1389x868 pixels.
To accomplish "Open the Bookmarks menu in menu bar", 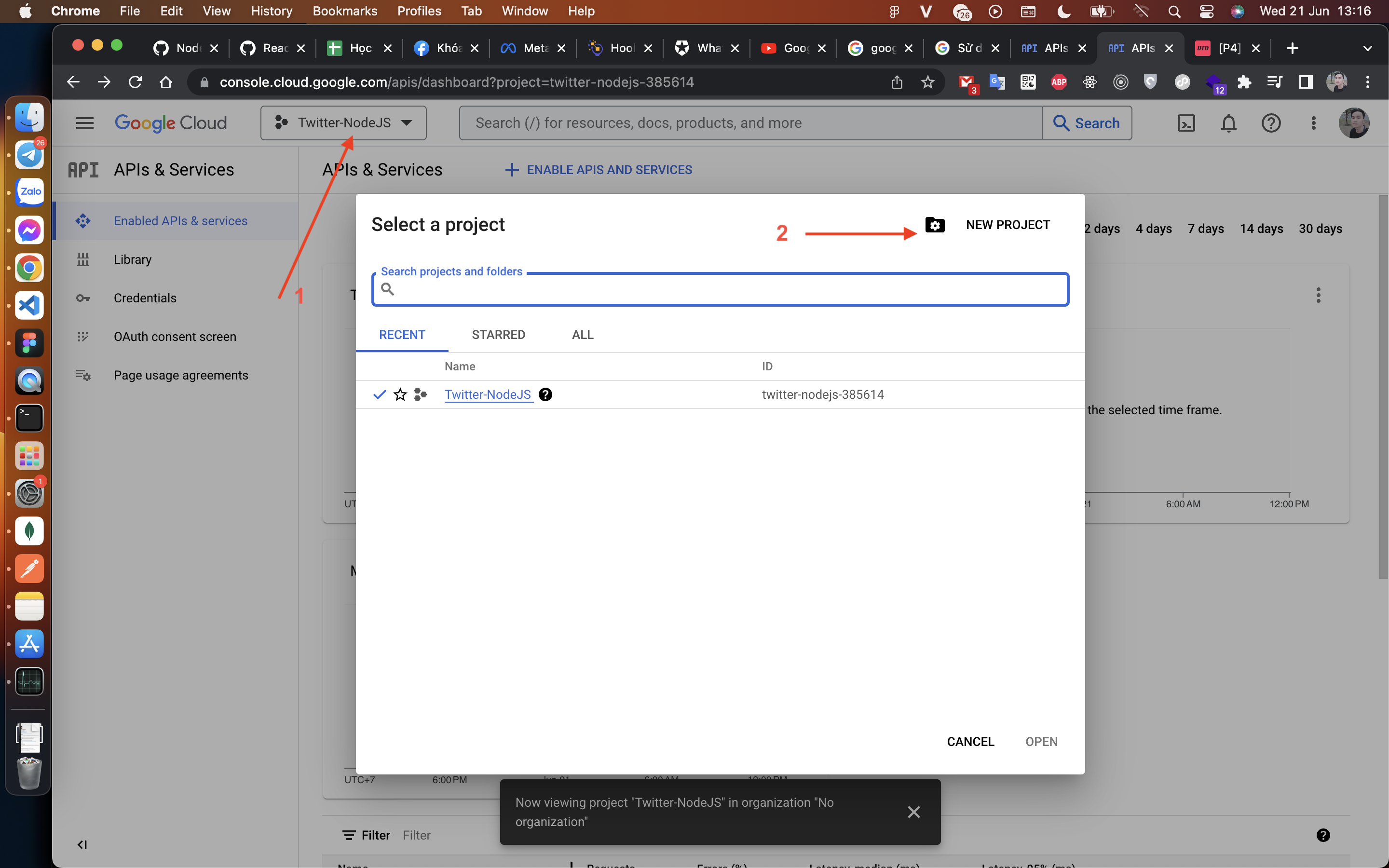I will [345, 11].
